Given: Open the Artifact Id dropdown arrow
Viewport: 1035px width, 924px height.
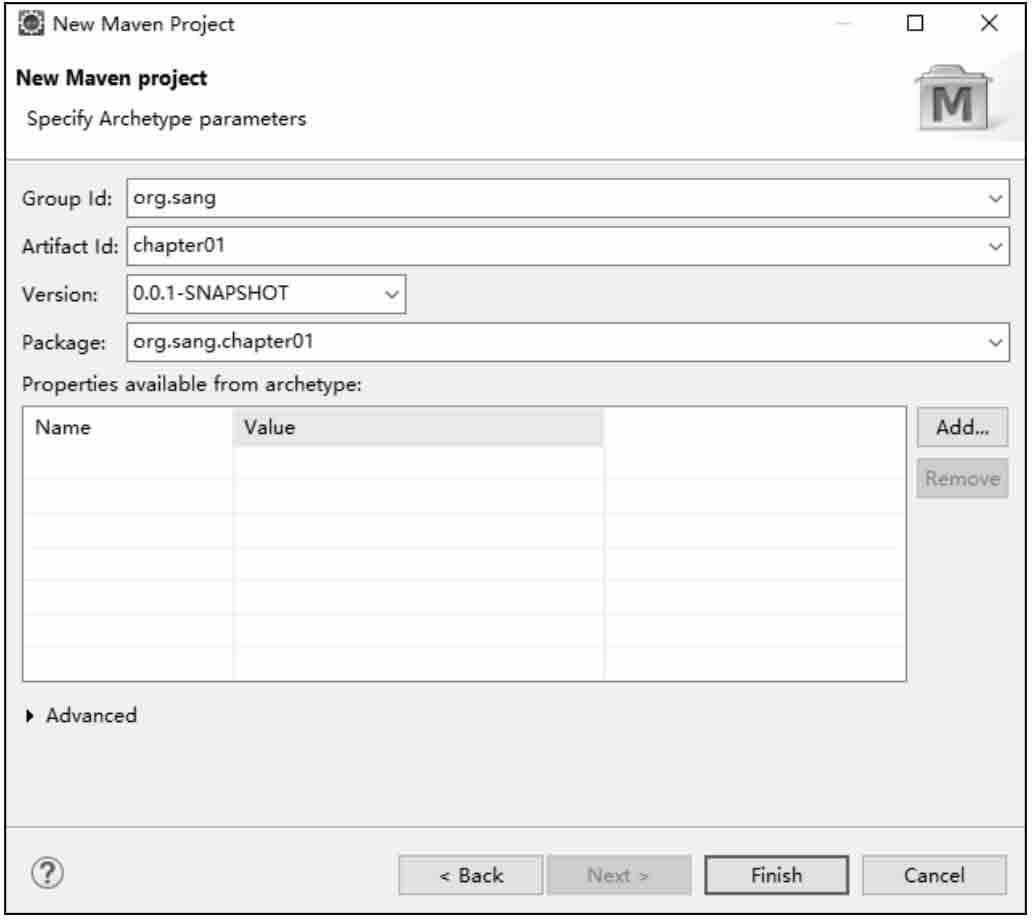Looking at the screenshot, I should (x=997, y=247).
